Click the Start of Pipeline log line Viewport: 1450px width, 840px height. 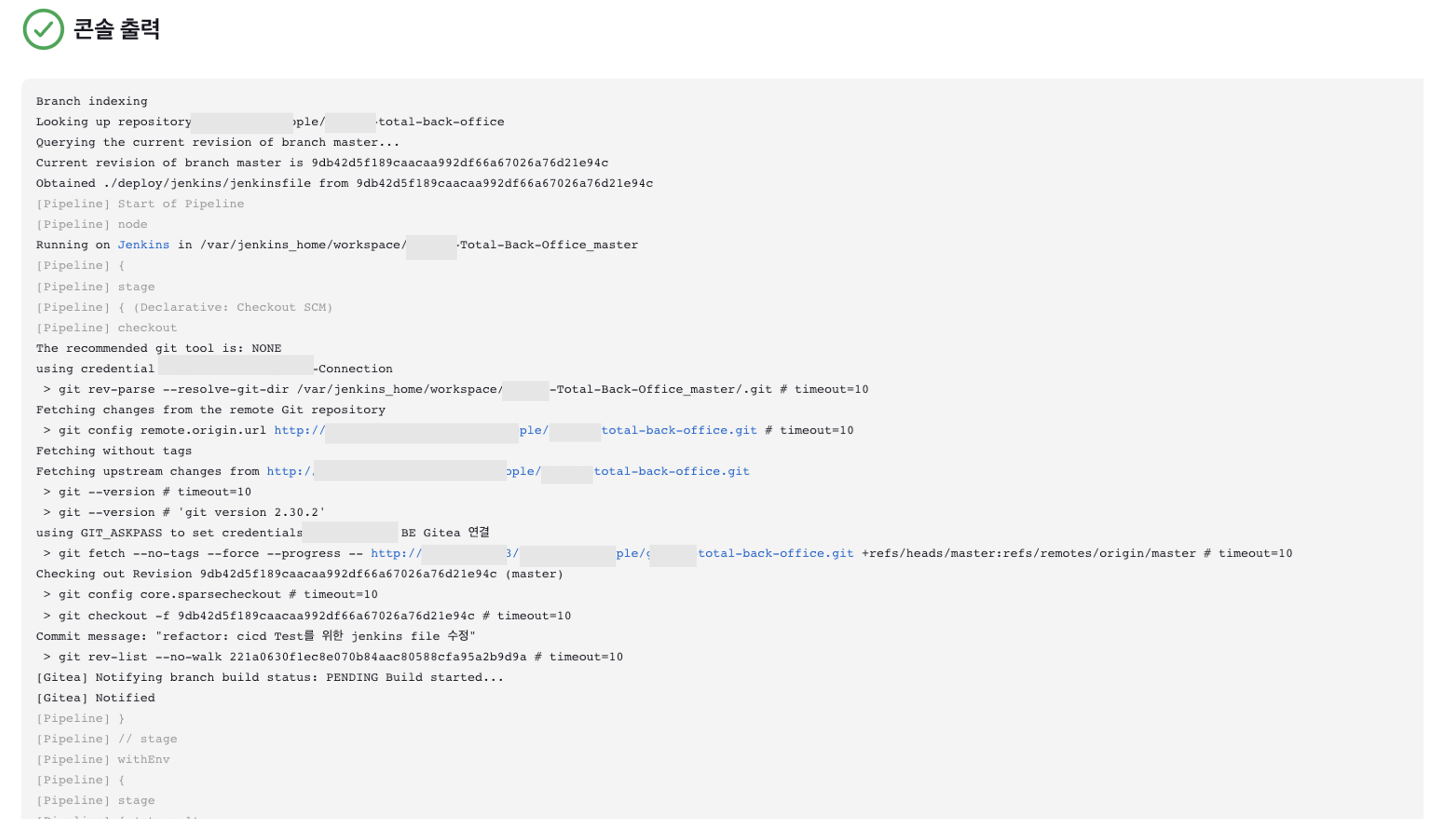click(x=140, y=204)
